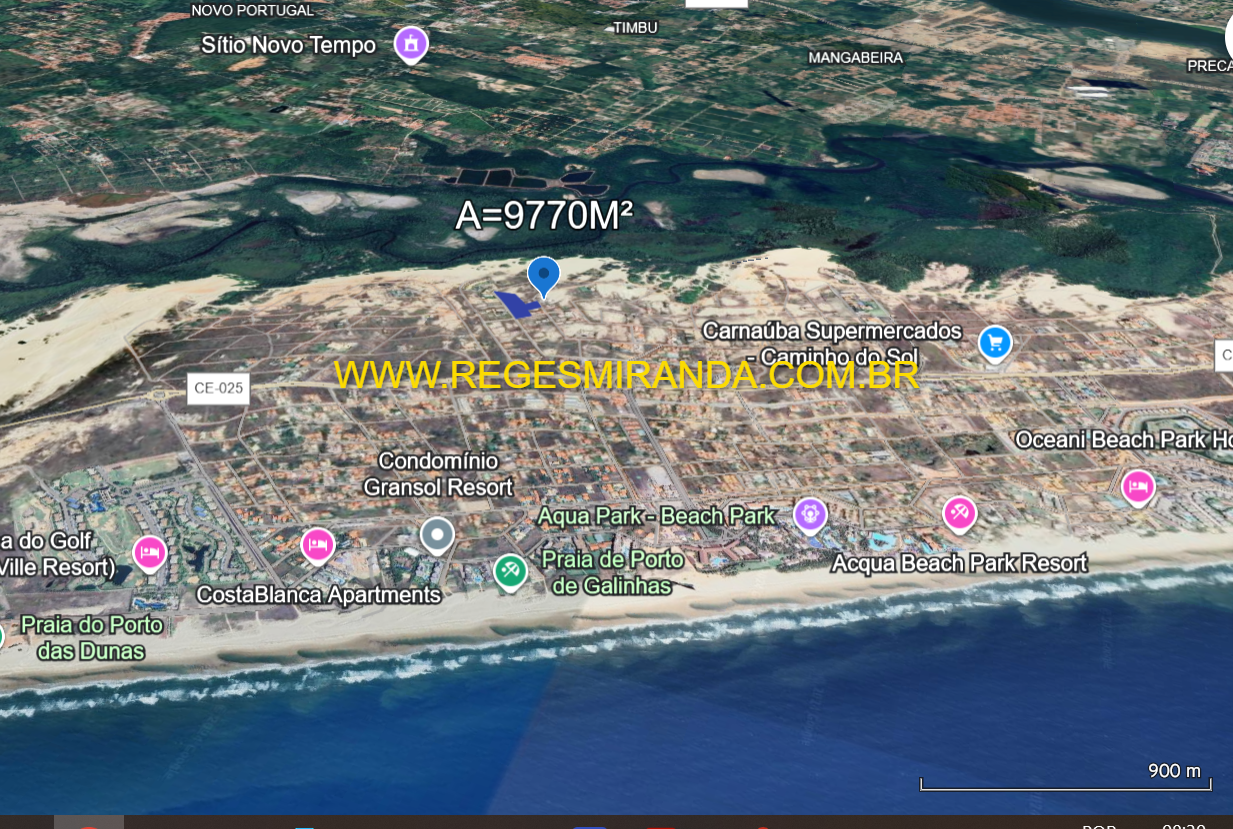Click the MANGABEIRA place label
1233x829 pixels.
855,58
